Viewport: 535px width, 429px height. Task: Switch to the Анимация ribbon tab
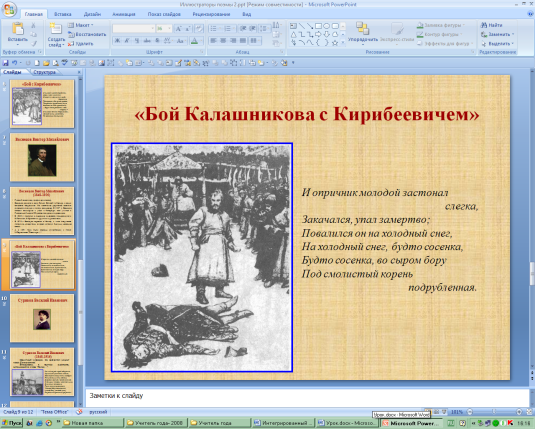[124, 14]
